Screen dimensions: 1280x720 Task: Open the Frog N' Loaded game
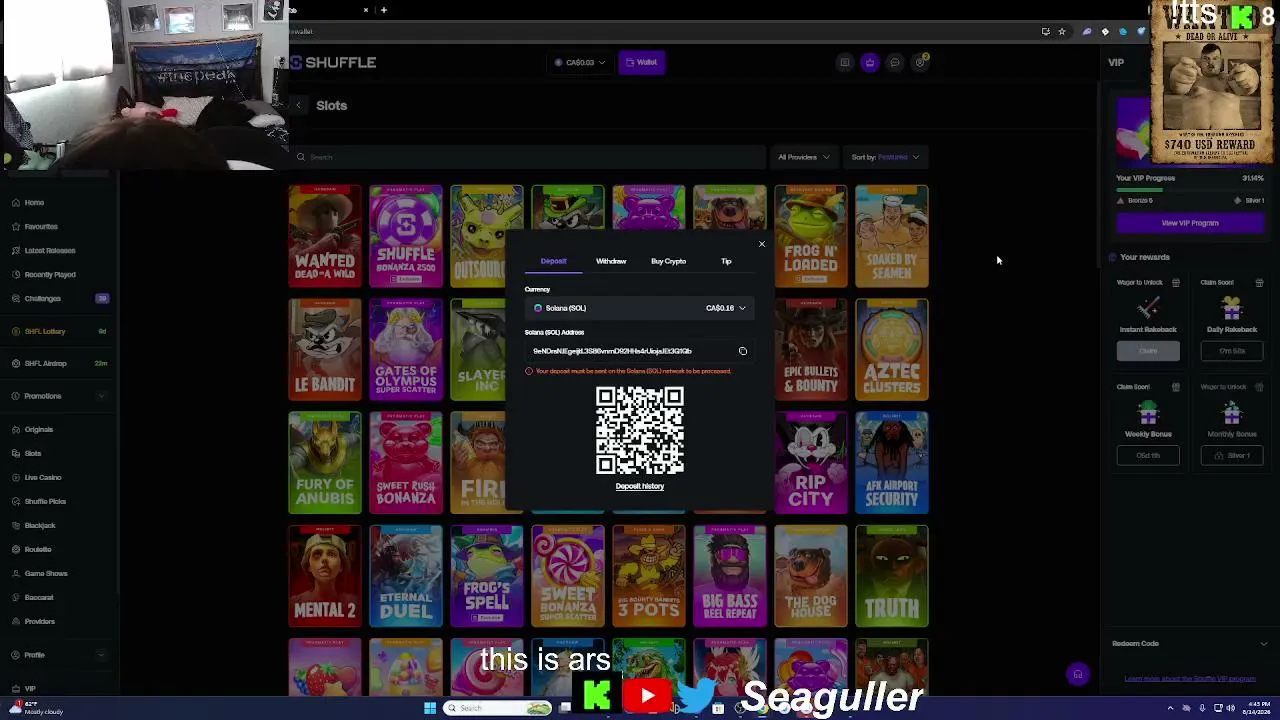pyautogui.click(x=811, y=237)
